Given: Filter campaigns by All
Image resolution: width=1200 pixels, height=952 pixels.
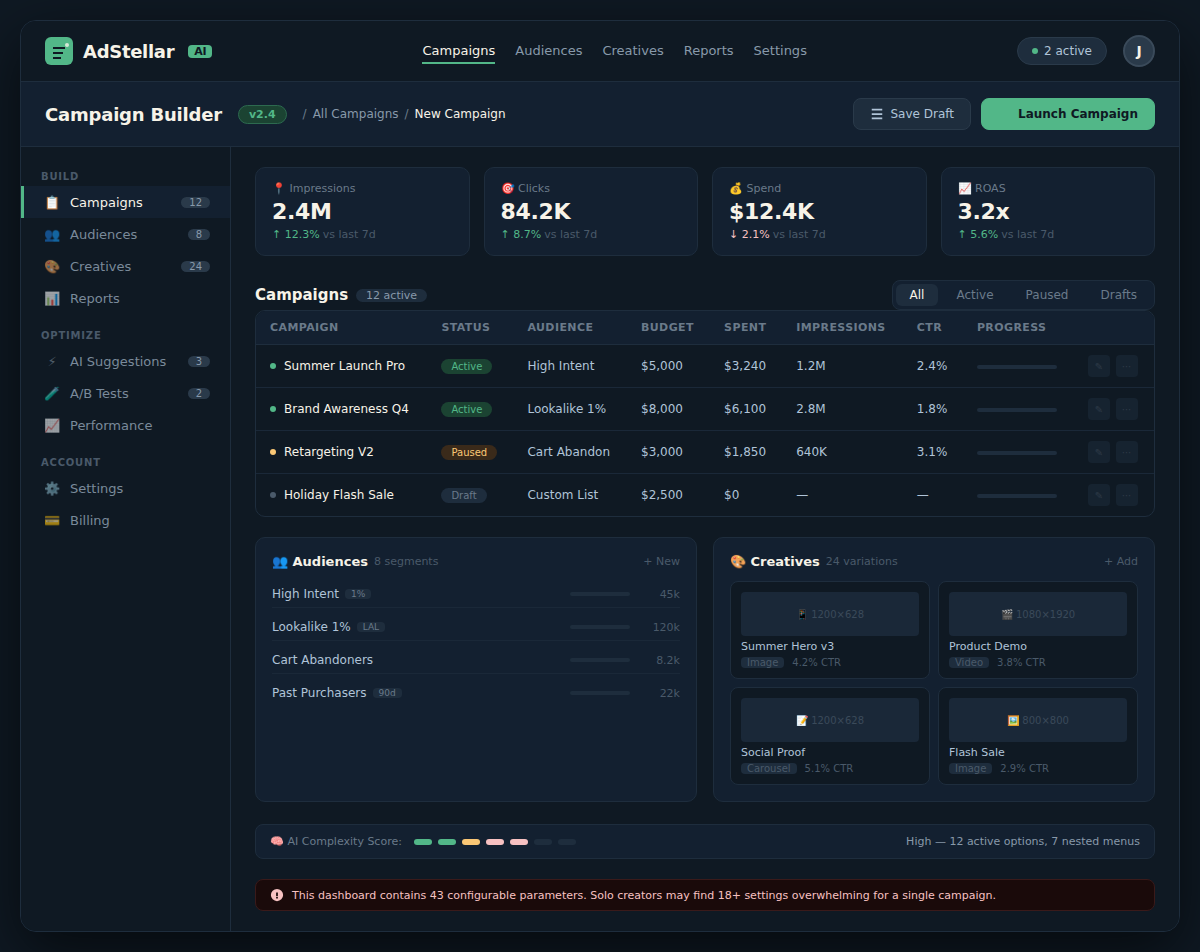Looking at the screenshot, I should click(917, 295).
